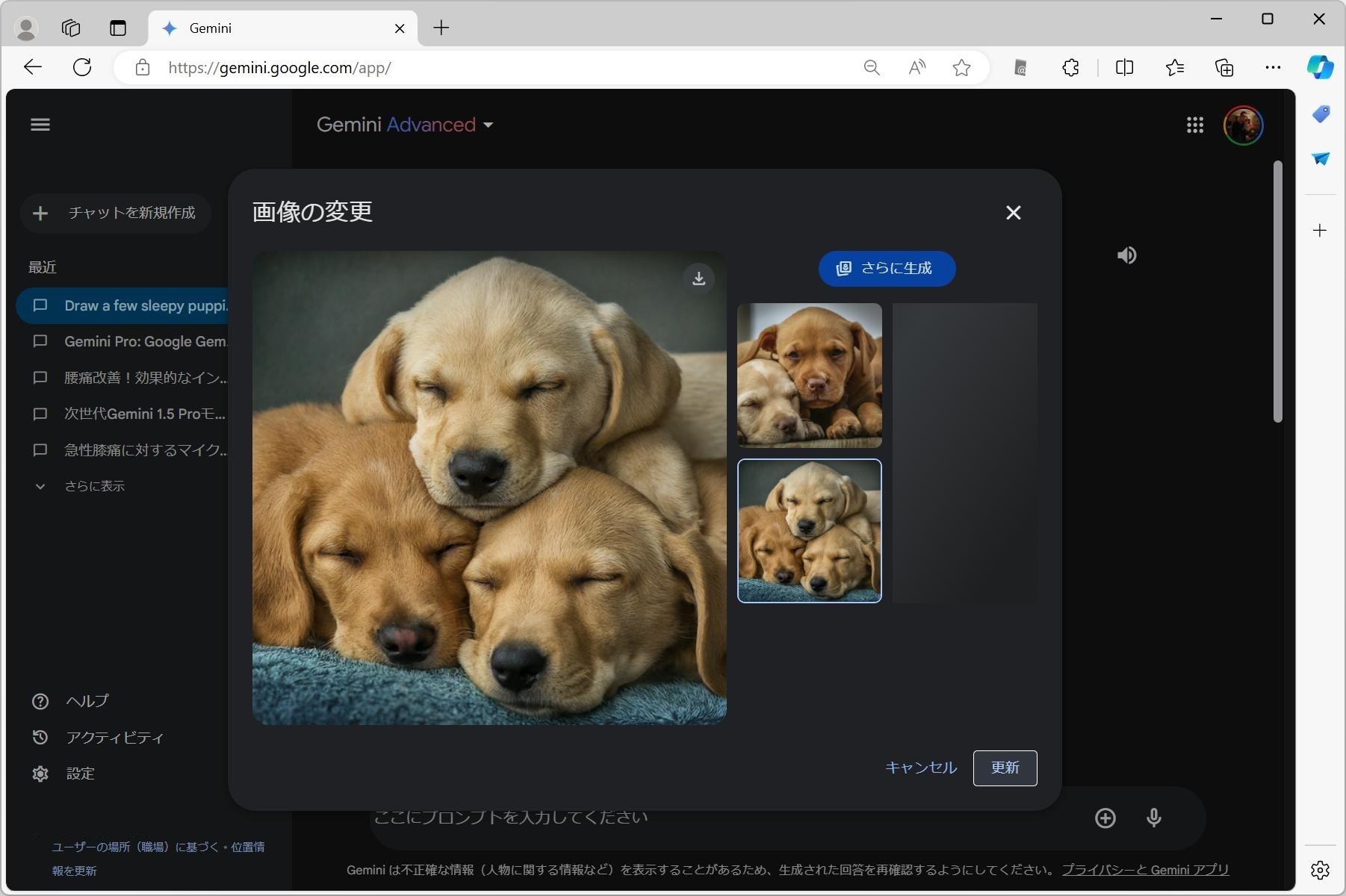Click the add attachment plus icon in prompt
The height and width of the screenshot is (896, 1346).
tap(1105, 818)
